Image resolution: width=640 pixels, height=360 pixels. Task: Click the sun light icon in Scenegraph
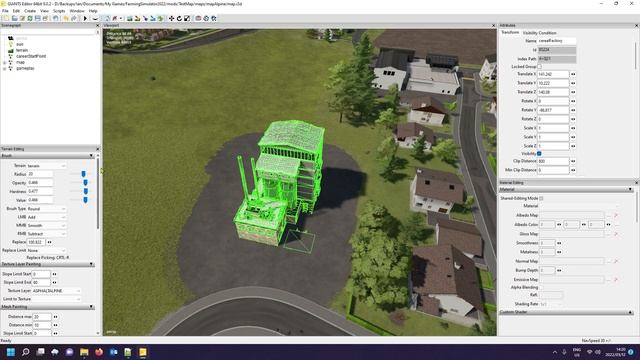tap(11, 44)
